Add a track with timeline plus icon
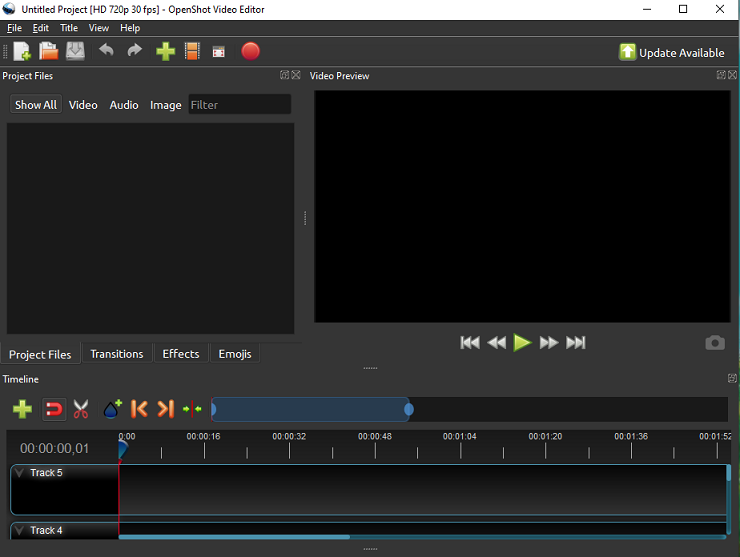This screenshot has height=557, width=740. 22,409
